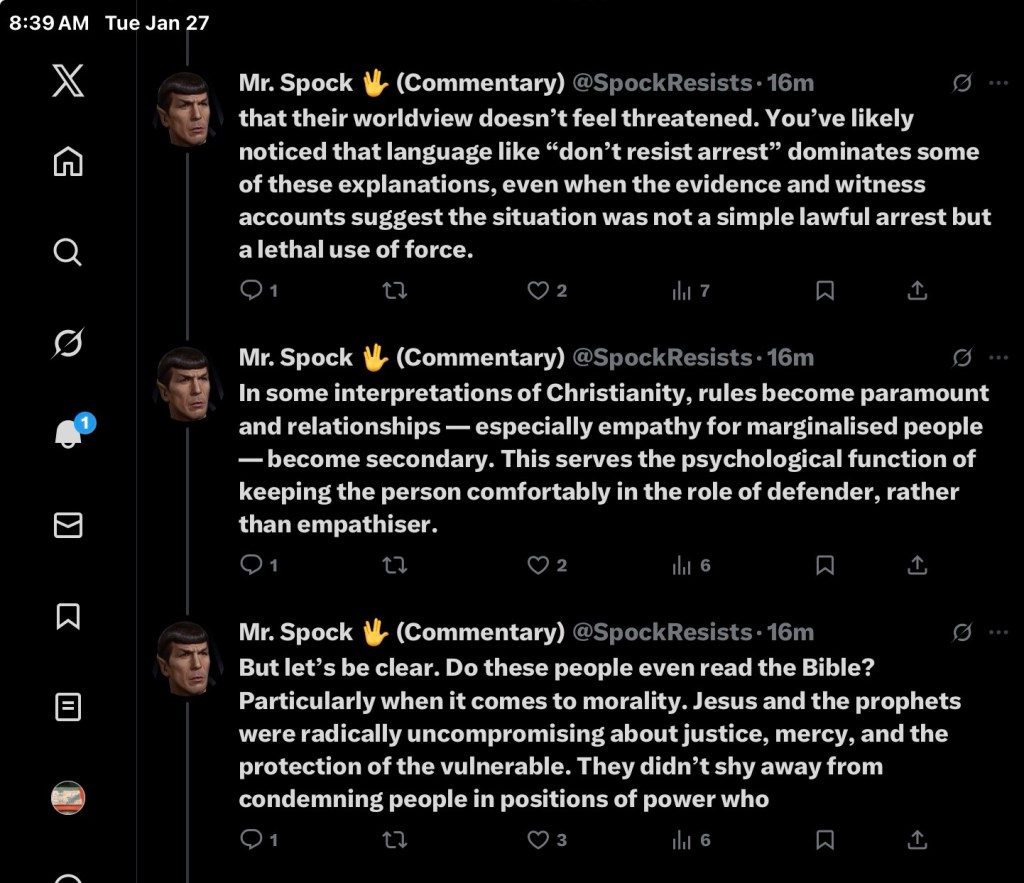
Task: Go to Home feed icon
Action: pyautogui.click(x=68, y=162)
